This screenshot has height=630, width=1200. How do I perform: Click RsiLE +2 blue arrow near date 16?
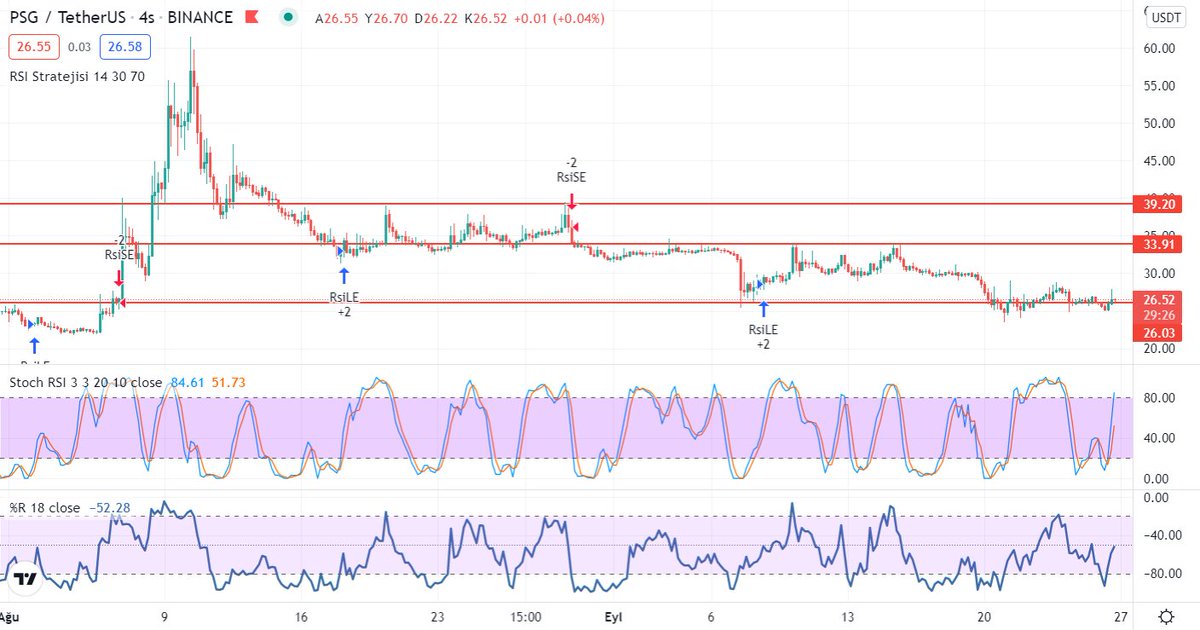tap(344, 277)
